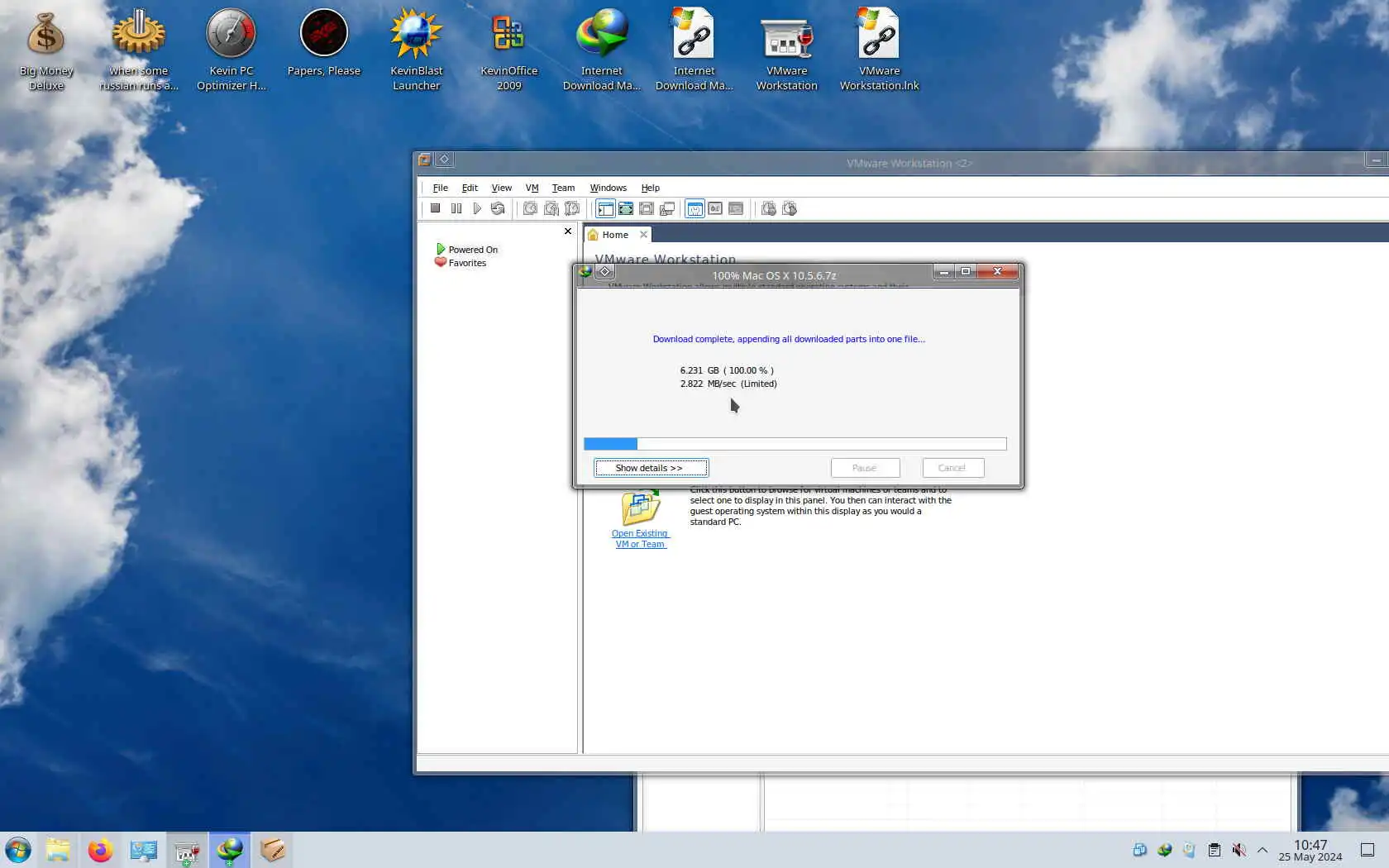
Task: Click the Quick Switch toolbar icon
Action: pos(626,208)
